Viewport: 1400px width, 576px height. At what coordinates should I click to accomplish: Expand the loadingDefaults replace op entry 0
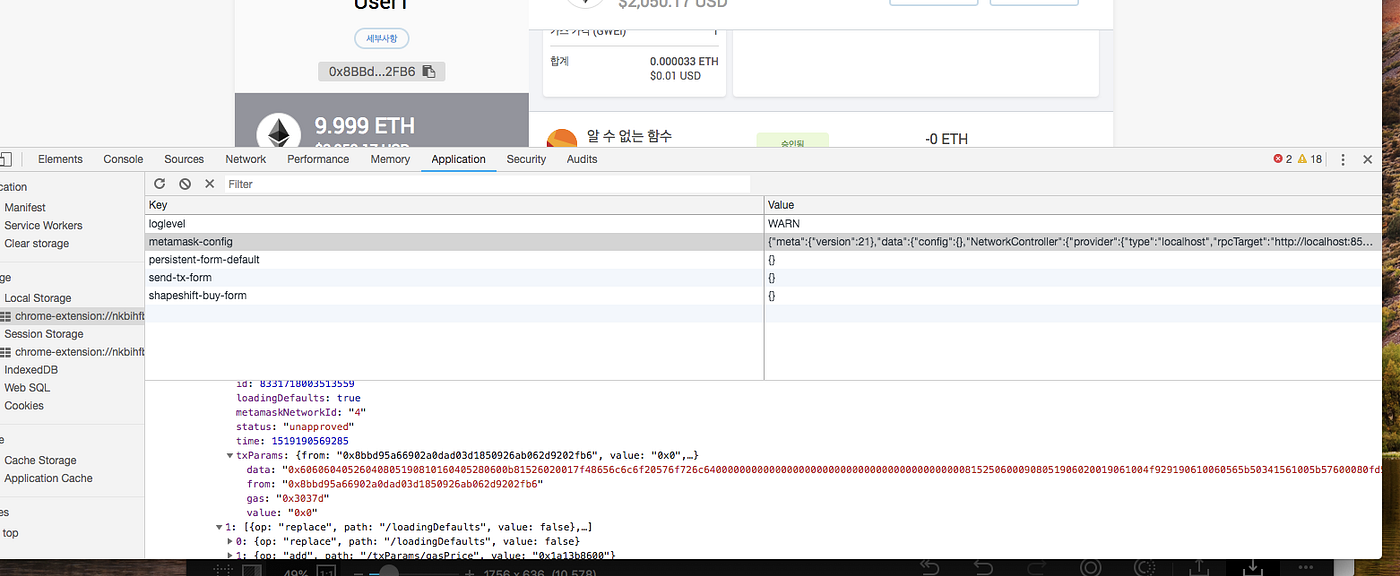(231, 541)
